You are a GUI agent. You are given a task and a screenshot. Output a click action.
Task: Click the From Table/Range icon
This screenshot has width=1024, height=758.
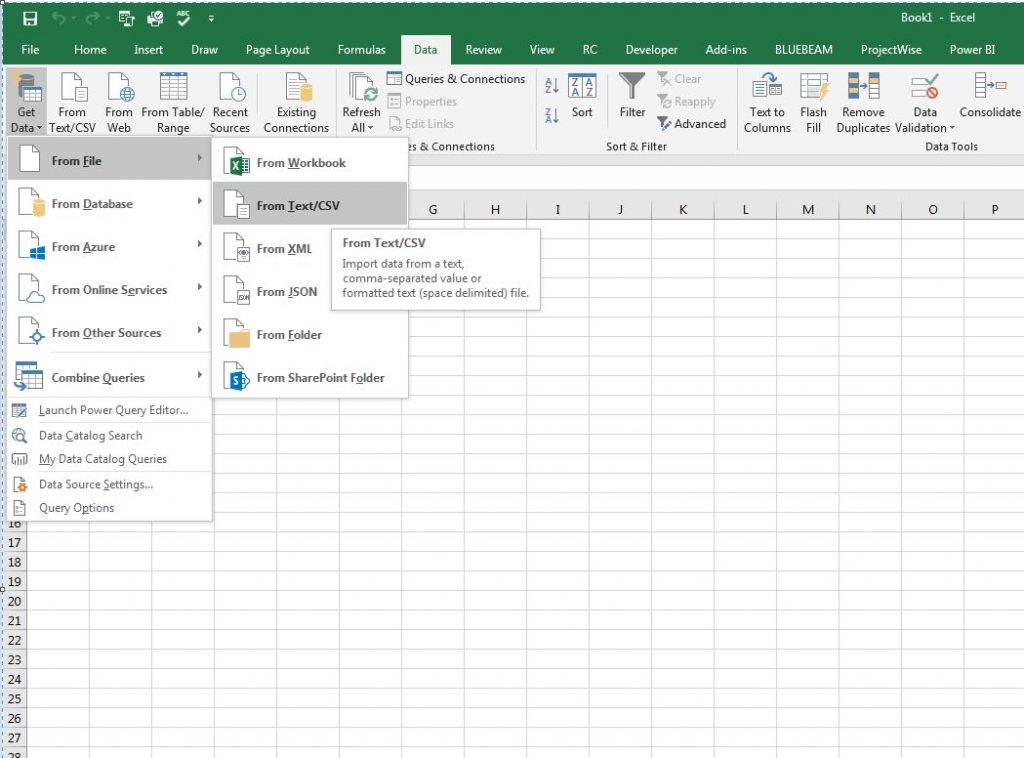(173, 102)
